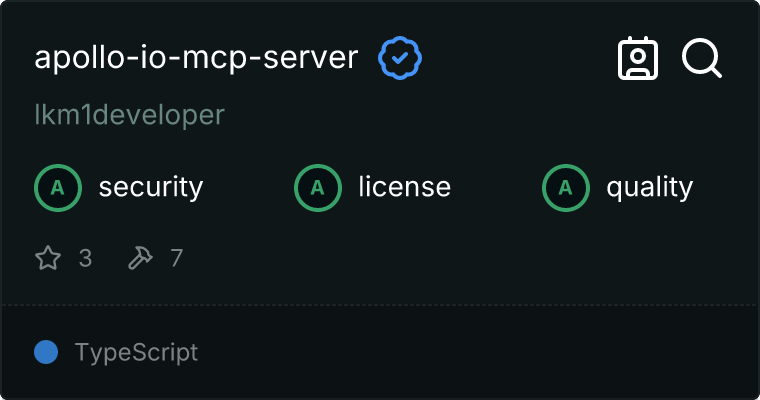Click the checkmark inside the verified badge

point(400,58)
